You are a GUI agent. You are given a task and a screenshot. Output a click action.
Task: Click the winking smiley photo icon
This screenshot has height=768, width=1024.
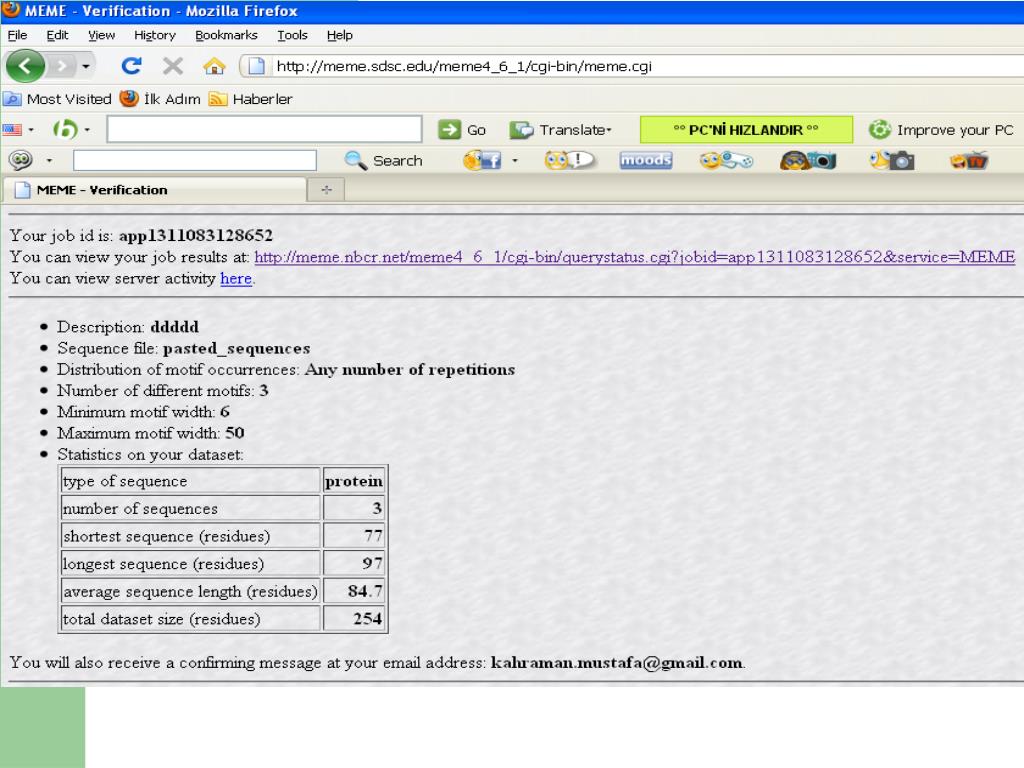pos(892,160)
